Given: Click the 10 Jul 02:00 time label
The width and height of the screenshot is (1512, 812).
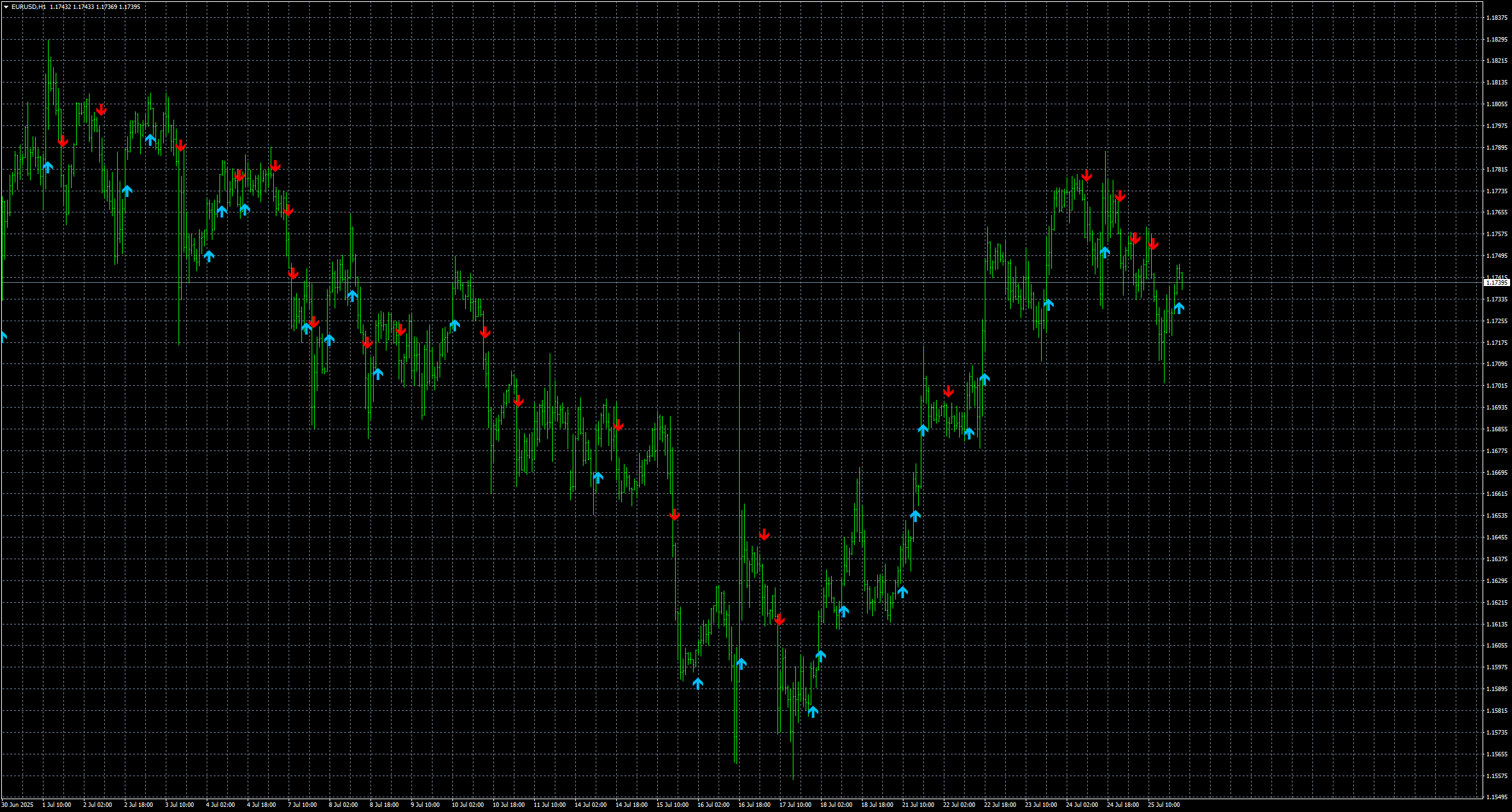Looking at the screenshot, I should [468, 805].
